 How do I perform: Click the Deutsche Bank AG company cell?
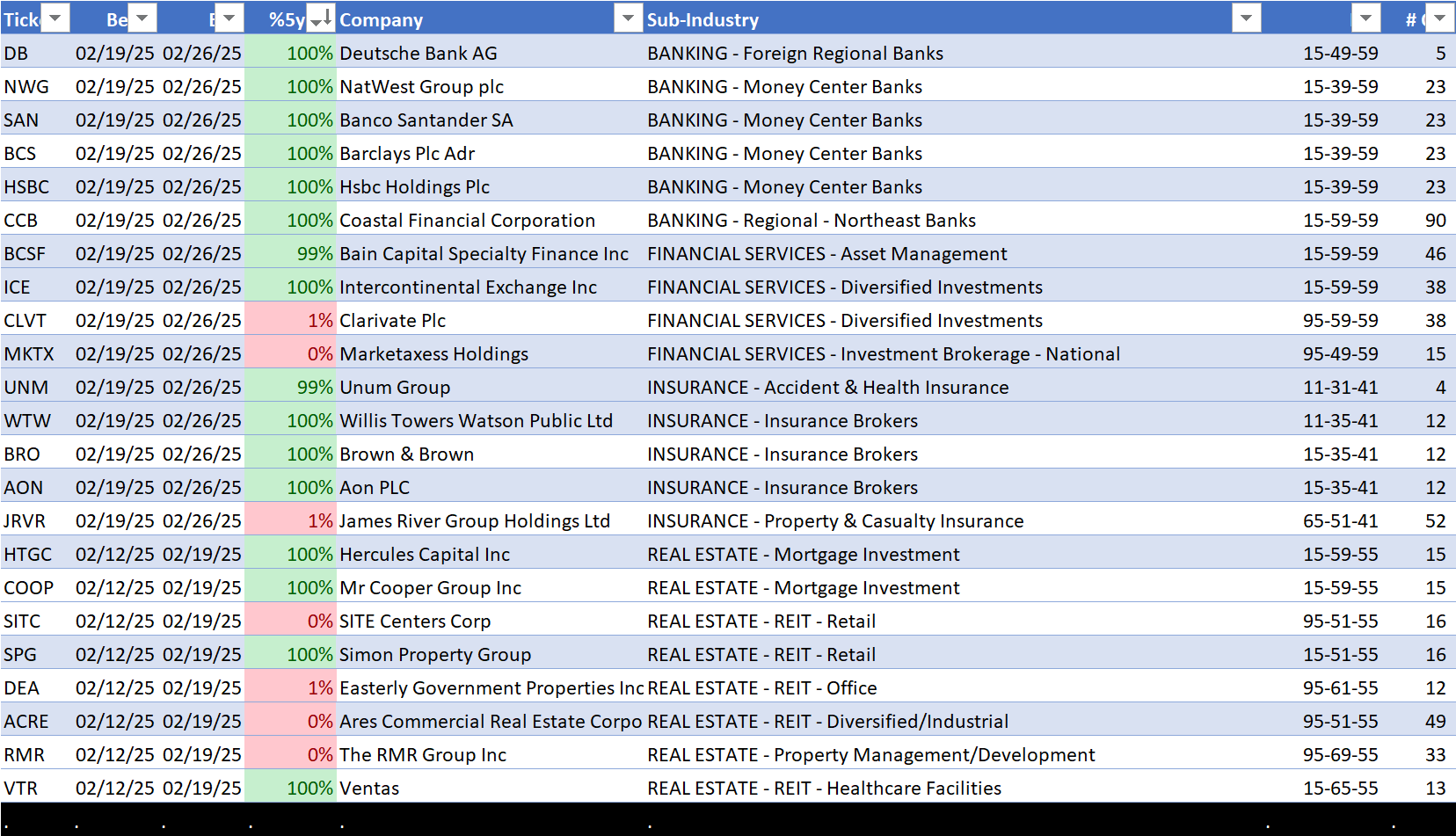pos(491,53)
